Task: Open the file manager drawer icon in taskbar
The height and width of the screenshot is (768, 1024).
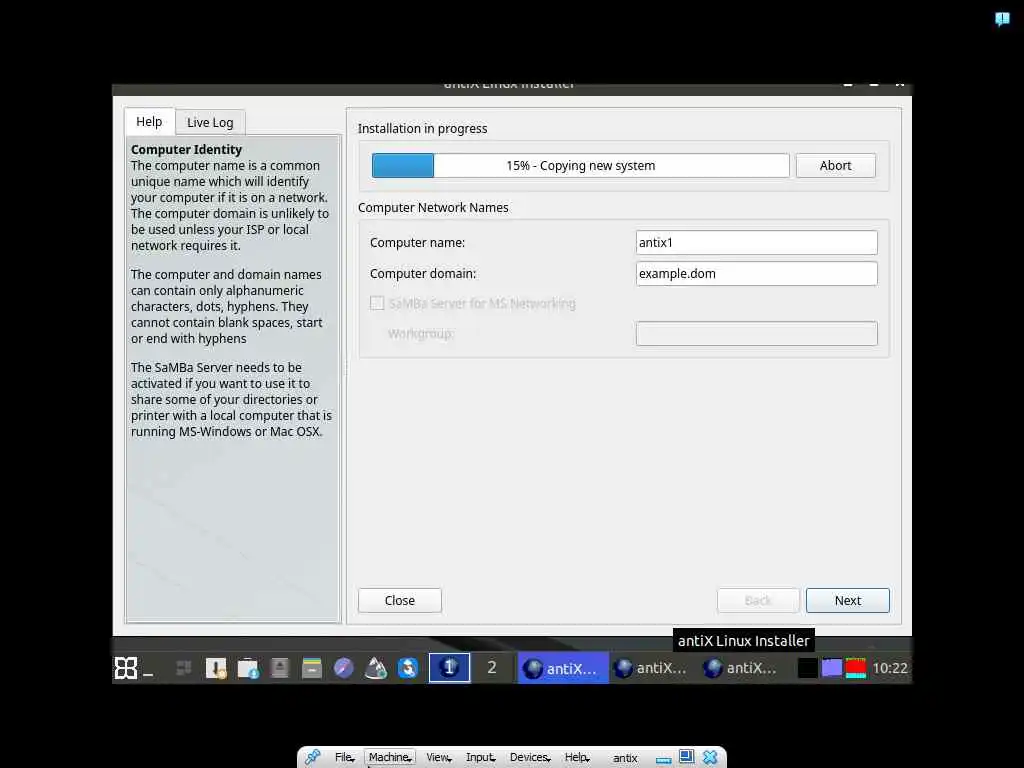Action: click(x=216, y=667)
